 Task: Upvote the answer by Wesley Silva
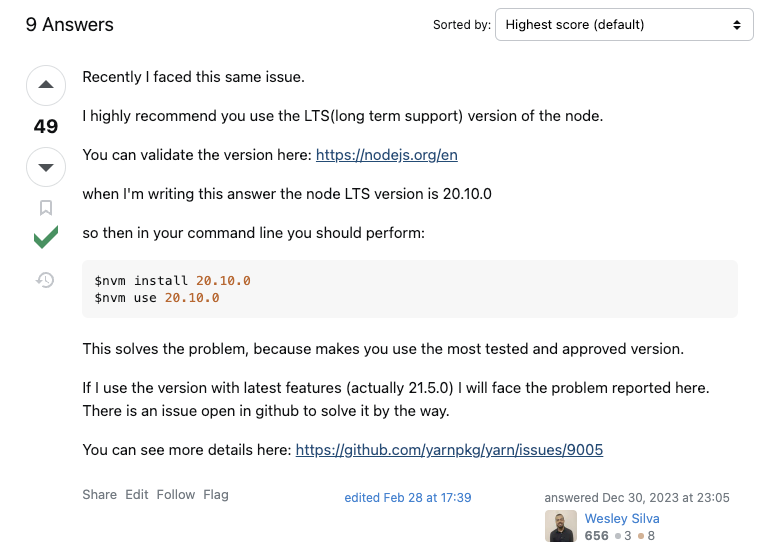(46, 85)
